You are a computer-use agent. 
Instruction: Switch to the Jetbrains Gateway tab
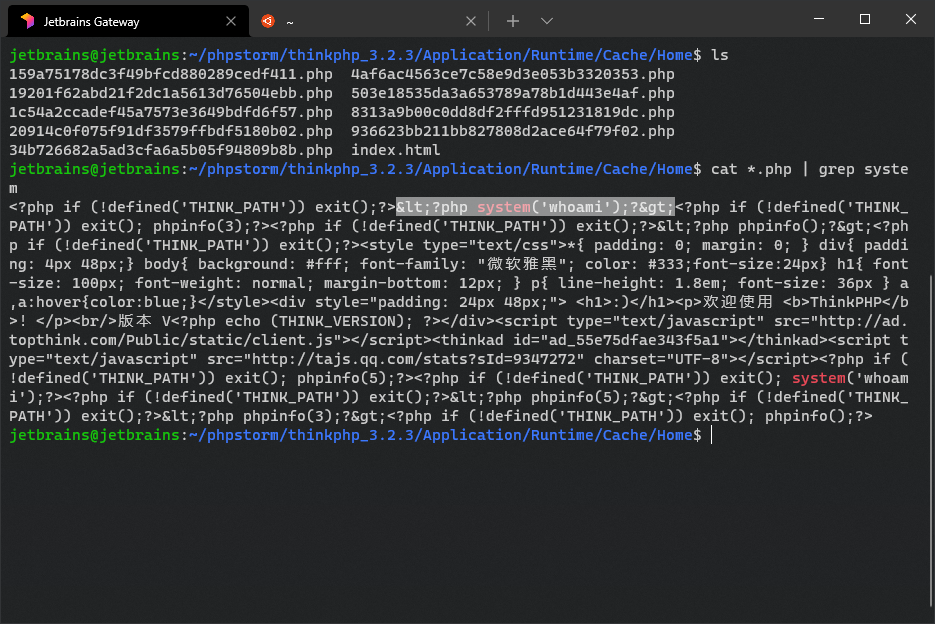pos(128,21)
